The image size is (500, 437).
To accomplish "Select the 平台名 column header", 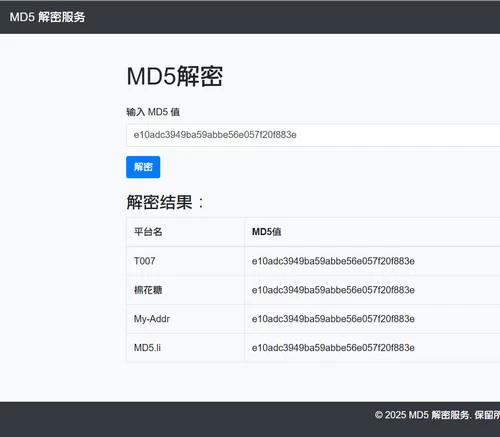I will [x=148, y=232].
